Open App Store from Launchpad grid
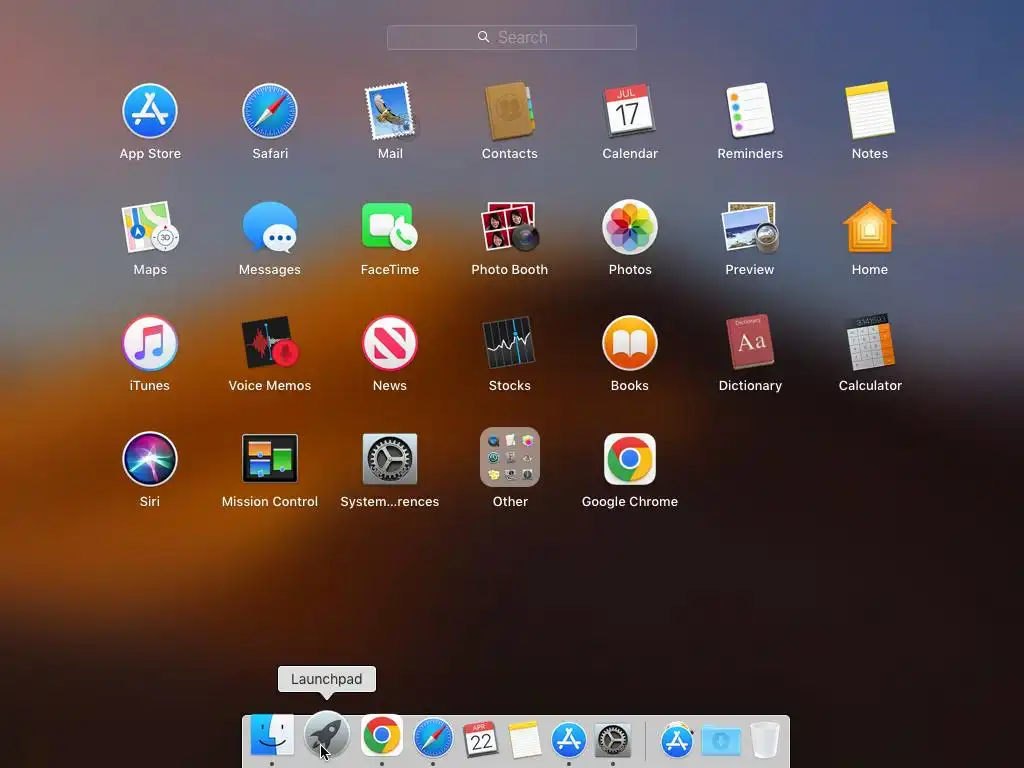 [x=150, y=111]
